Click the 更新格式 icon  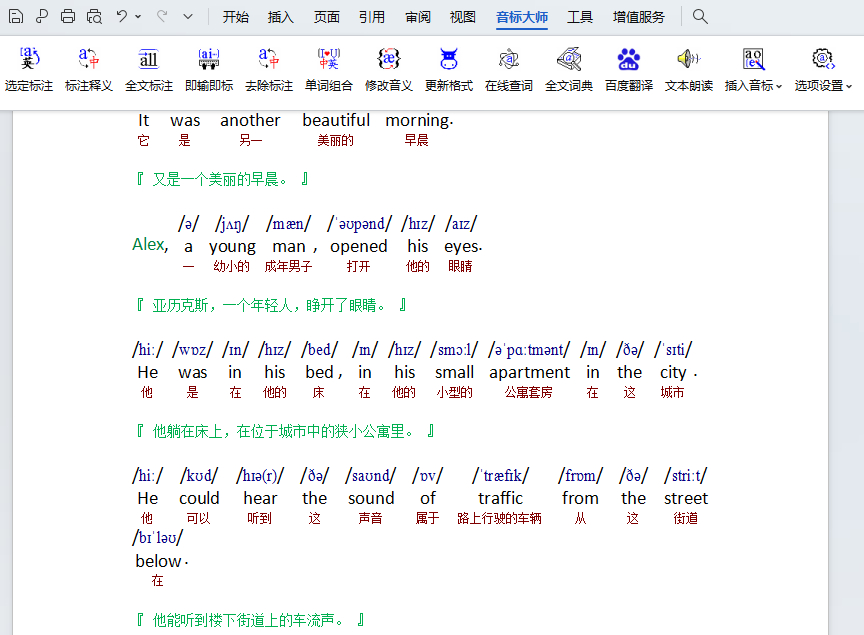[x=449, y=59]
